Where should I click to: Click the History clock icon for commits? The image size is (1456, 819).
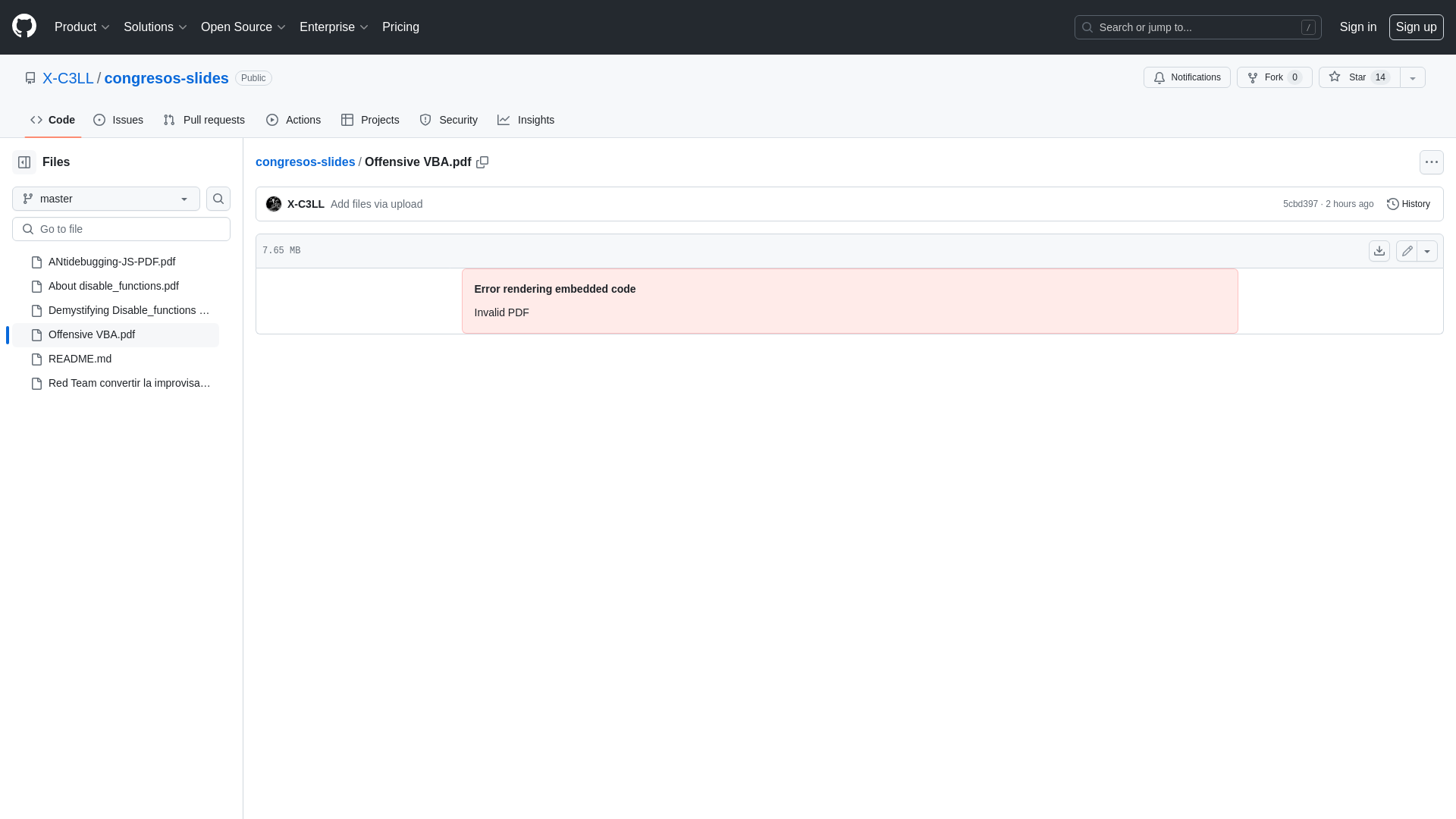coord(1392,203)
